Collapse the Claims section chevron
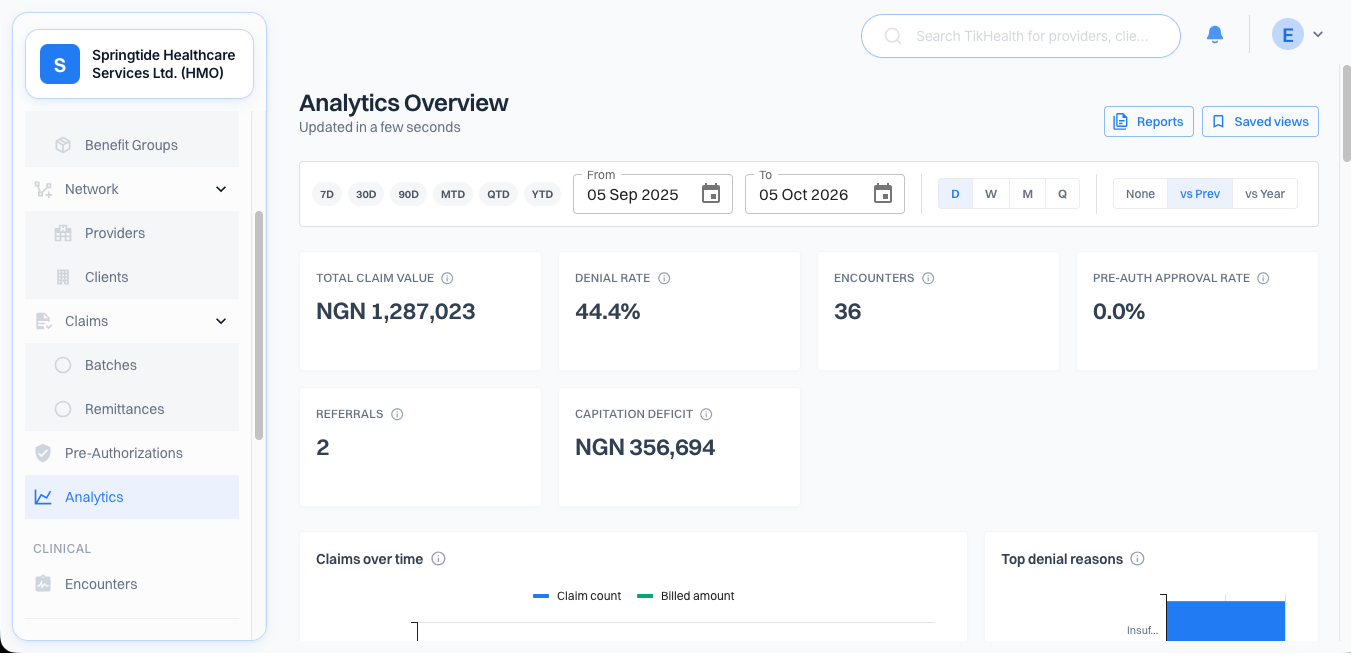 pyautogui.click(x=221, y=321)
